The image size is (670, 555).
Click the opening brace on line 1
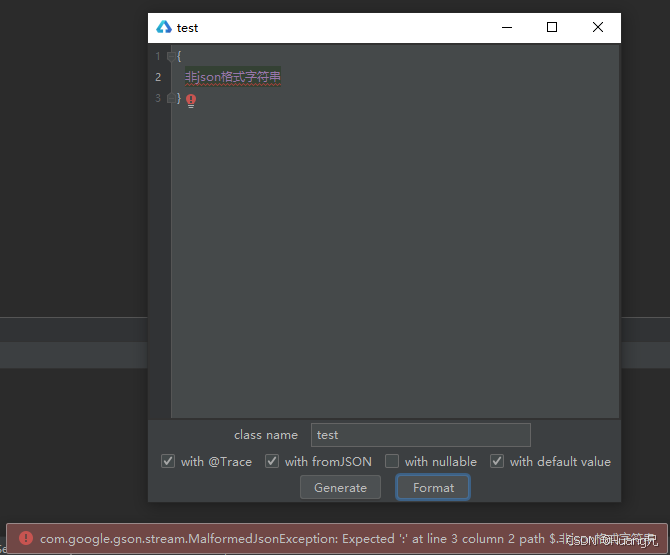(179, 56)
